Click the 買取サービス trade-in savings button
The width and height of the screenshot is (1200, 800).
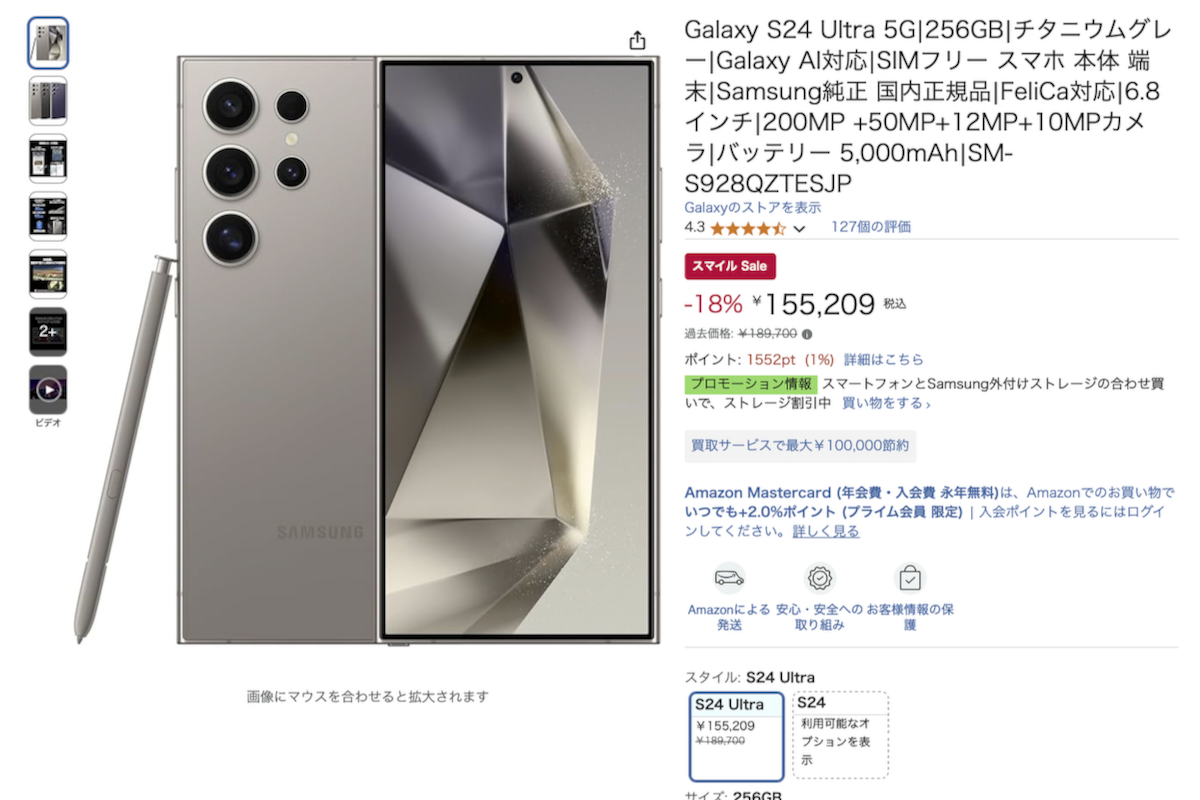pos(801,446)
